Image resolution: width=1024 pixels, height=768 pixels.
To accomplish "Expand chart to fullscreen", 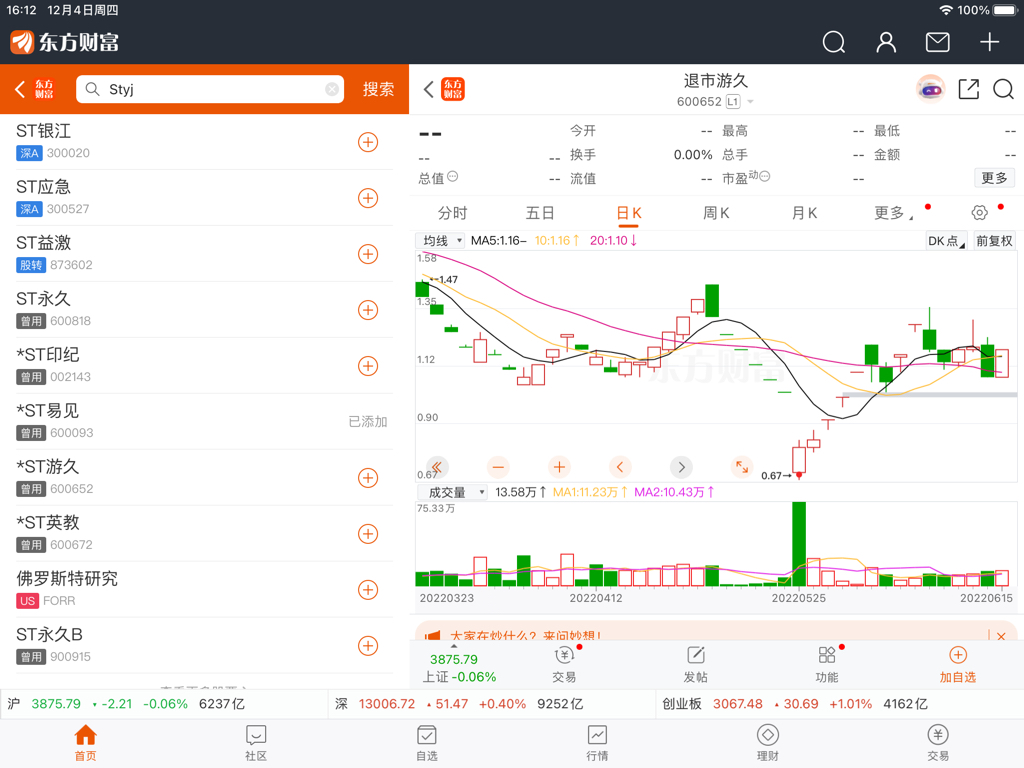I will tap(742, 467).
